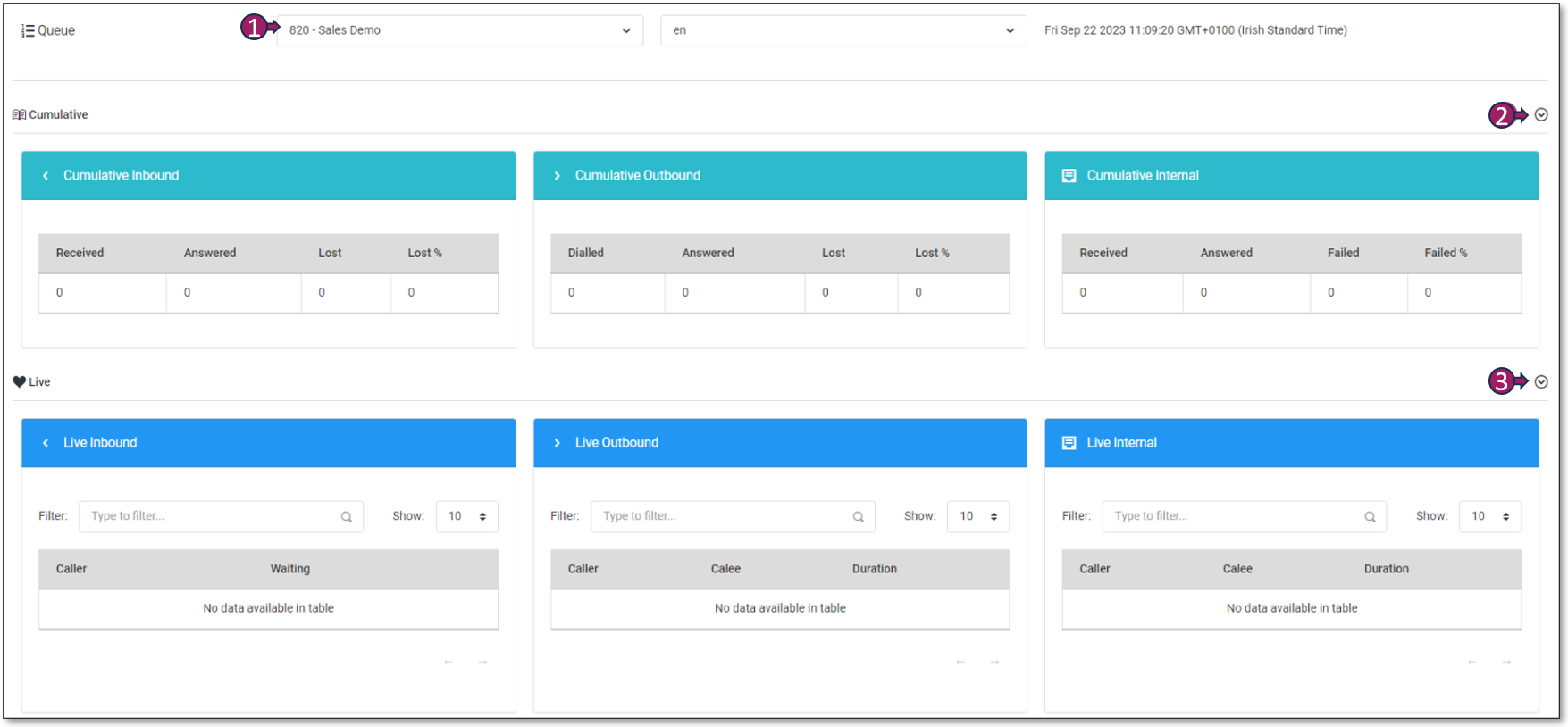Collapse the Live section
Screen dimensions: 1568x727
point(1541,382)
